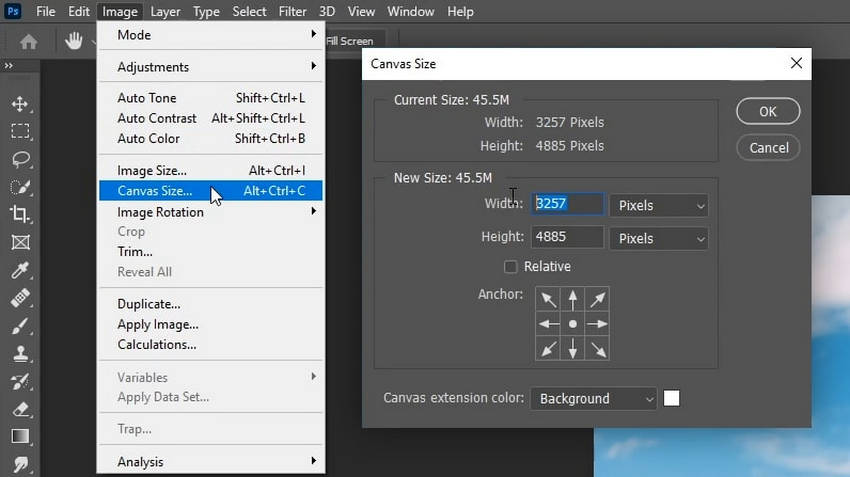
Task: Expand the Adjustments submenu
Action: 211,67
